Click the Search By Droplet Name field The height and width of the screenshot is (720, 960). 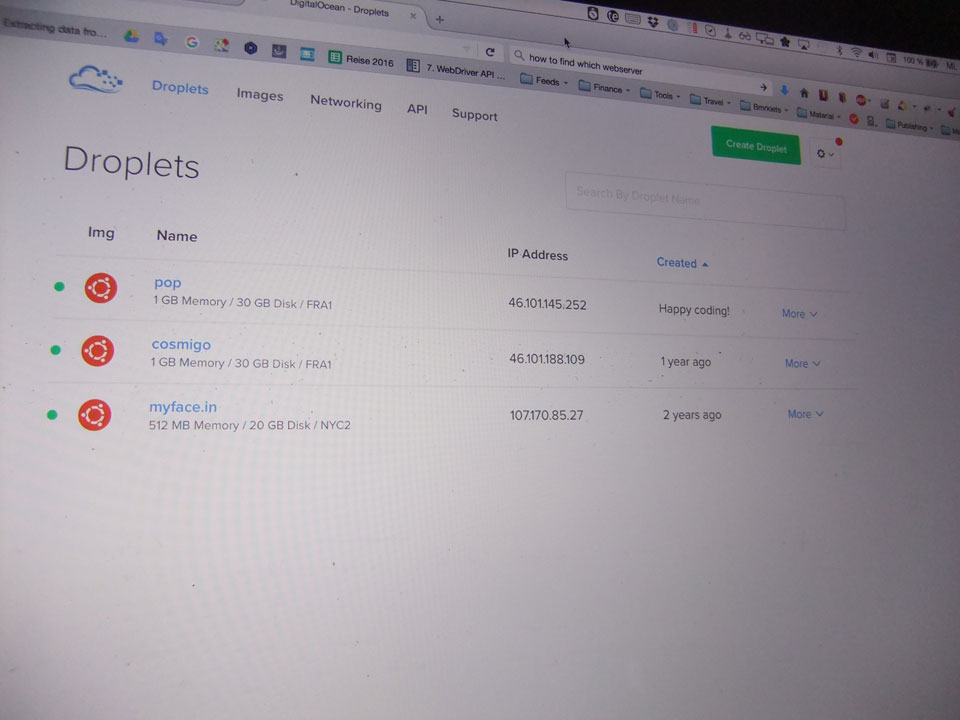[704, 201]
